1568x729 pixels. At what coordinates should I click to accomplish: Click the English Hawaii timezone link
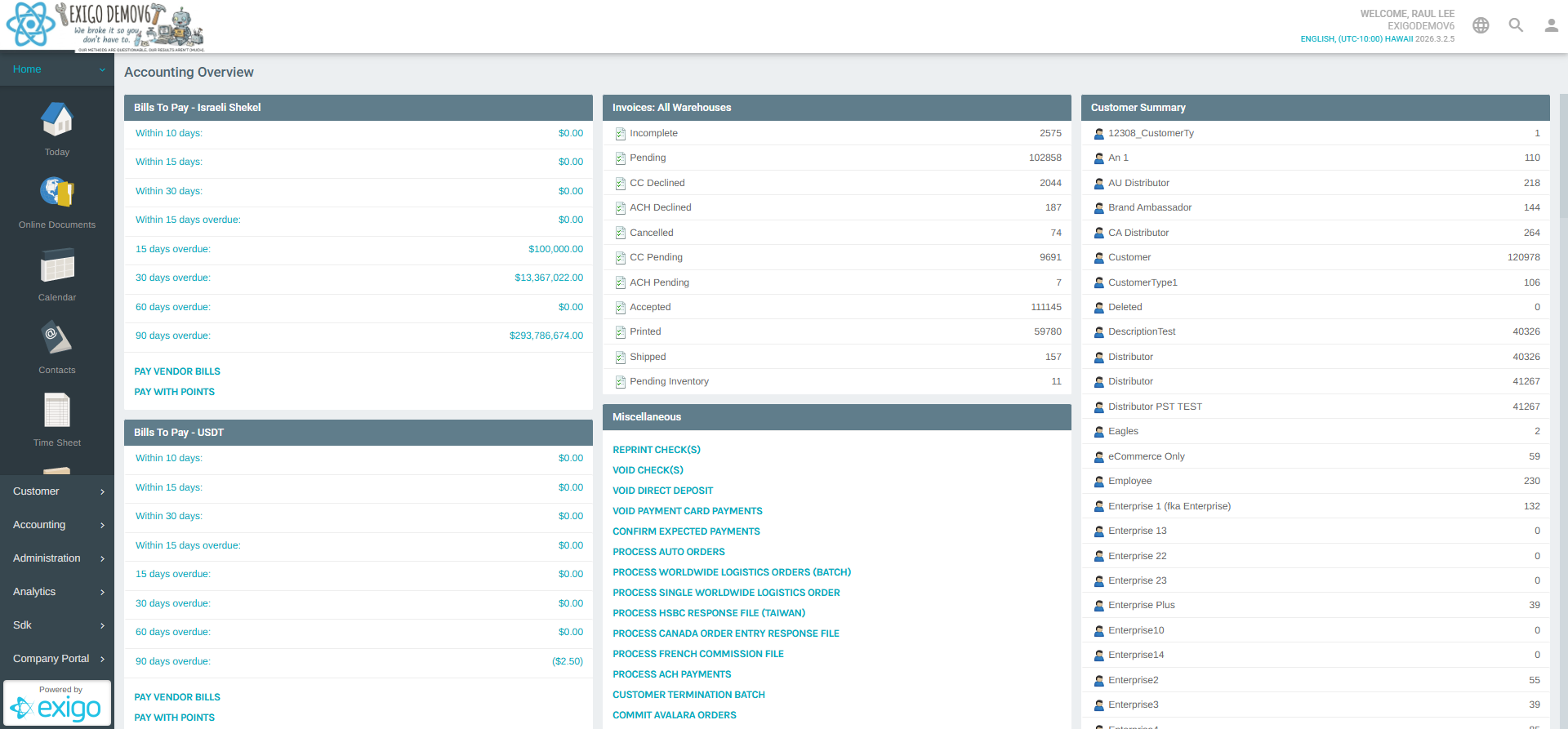click(x=1356, y=38)
